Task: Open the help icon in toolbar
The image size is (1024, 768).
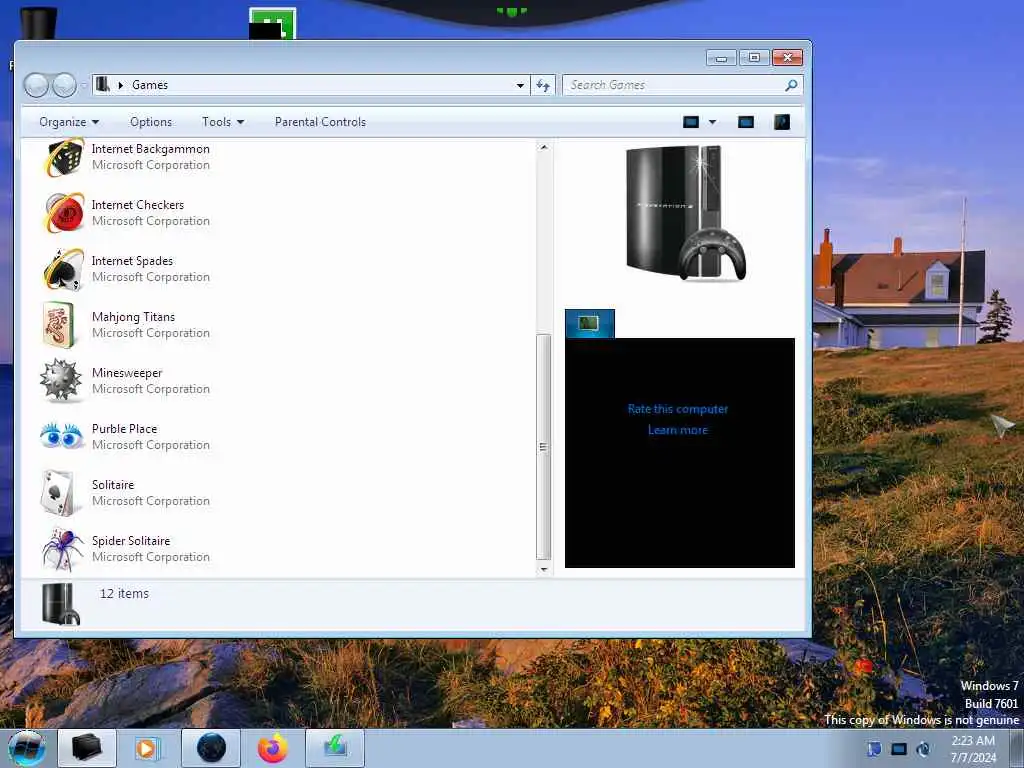Action: coord(782,122)
